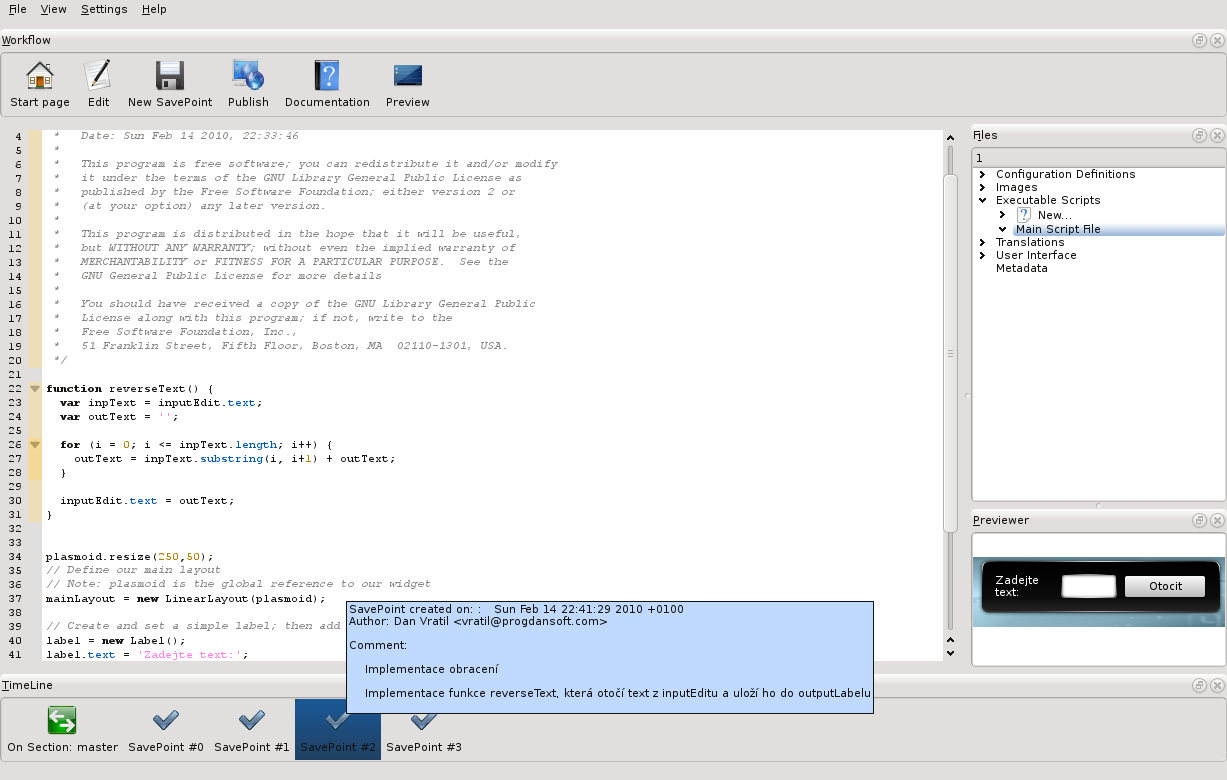Click line number 37 in the gutter
Image resolution: width=1227 pixels, height=780 pixels.
pyautogui.click(x=15, y=598)
